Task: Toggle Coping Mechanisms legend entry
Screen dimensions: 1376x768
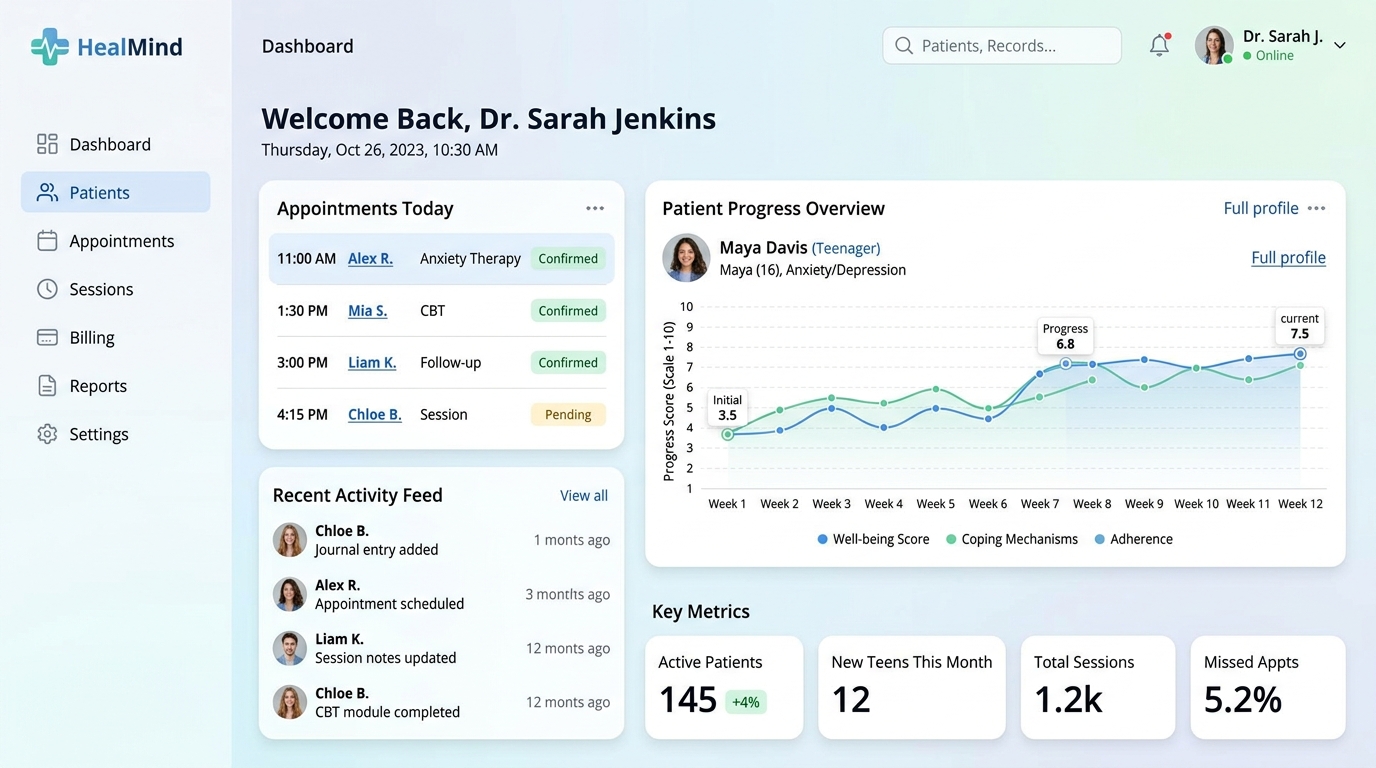Action: click(x=1012, y=539)
